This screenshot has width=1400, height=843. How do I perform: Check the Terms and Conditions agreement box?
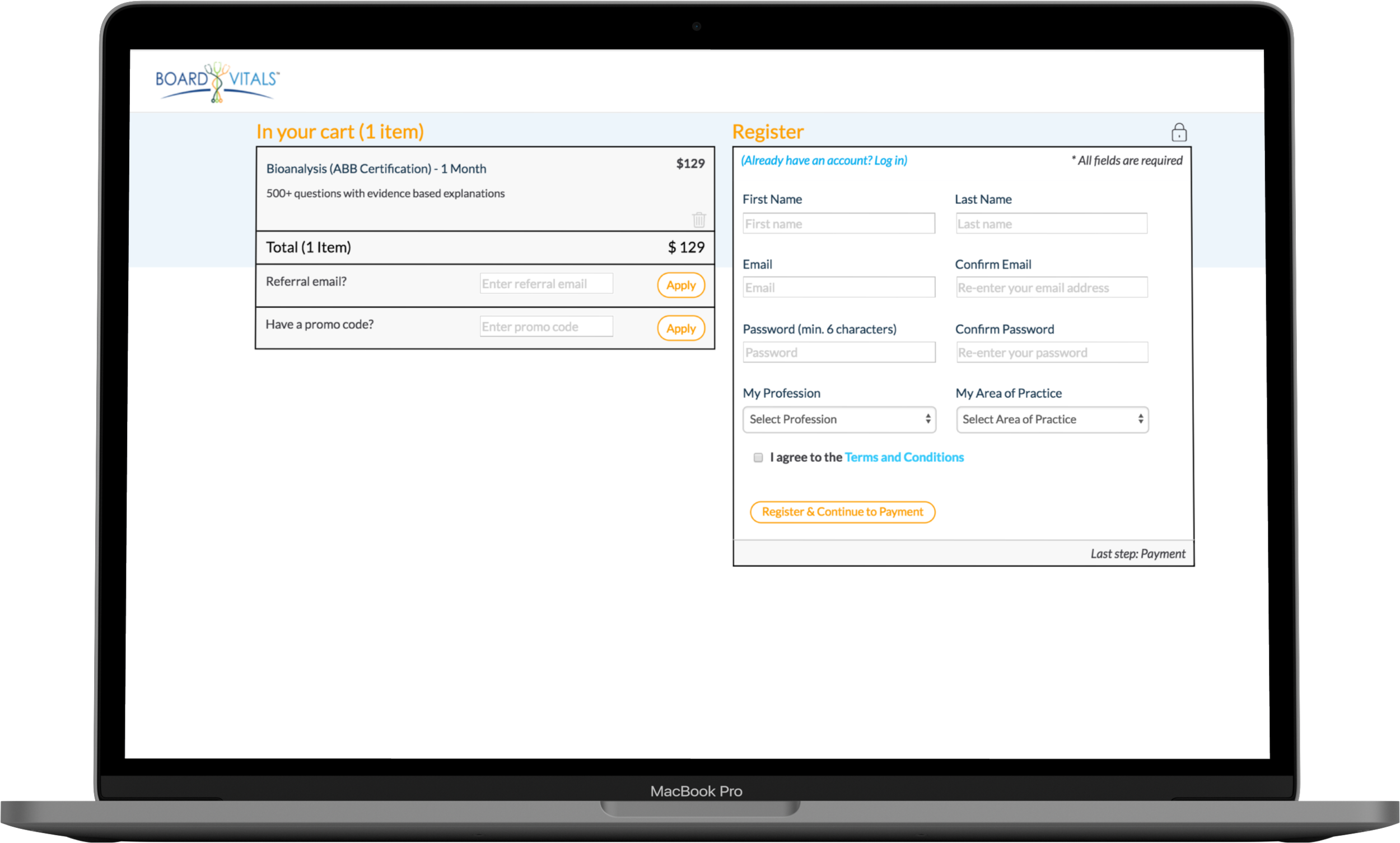[758, 457]
